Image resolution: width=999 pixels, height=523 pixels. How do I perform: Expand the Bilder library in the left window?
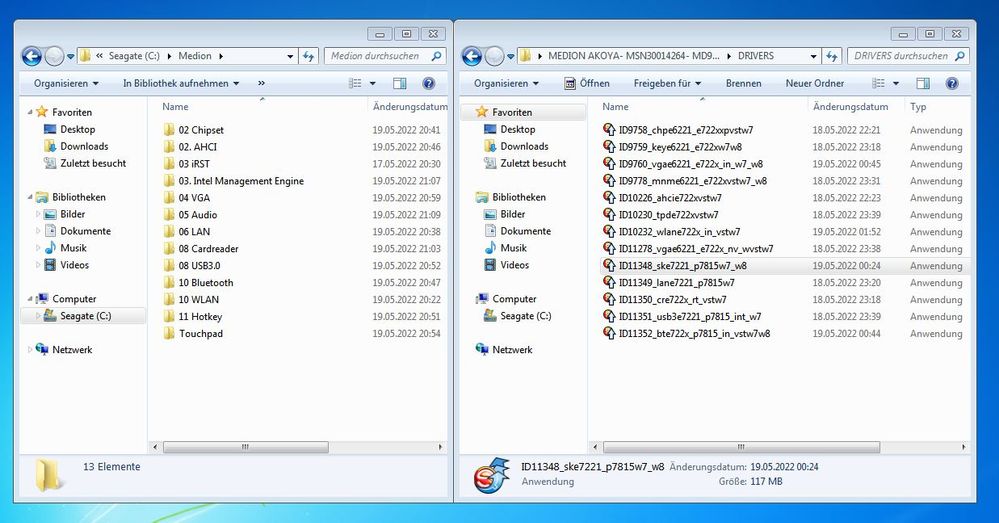point(39,214)
